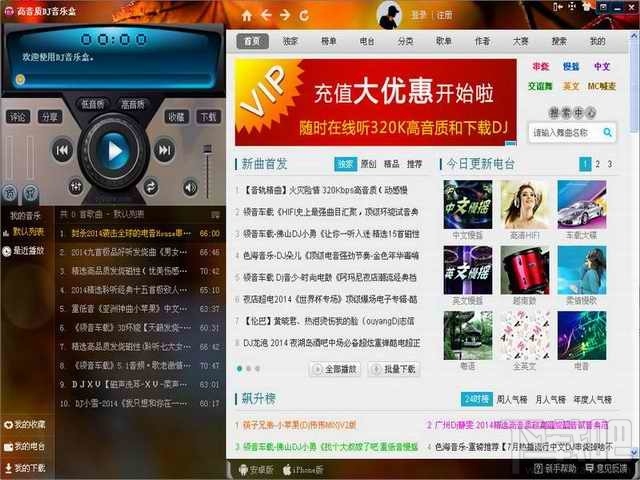Click the 注册 register link
Viewport: 640px width, 480px height.
(444, 16)
